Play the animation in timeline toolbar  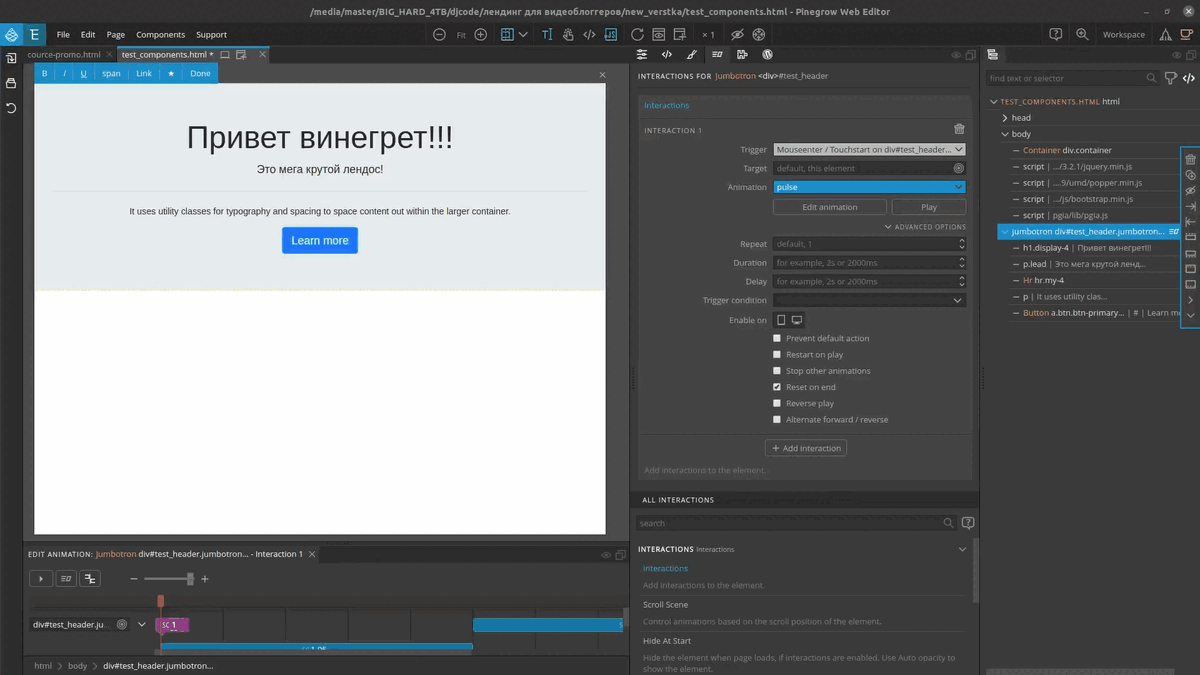pos(40,579)
